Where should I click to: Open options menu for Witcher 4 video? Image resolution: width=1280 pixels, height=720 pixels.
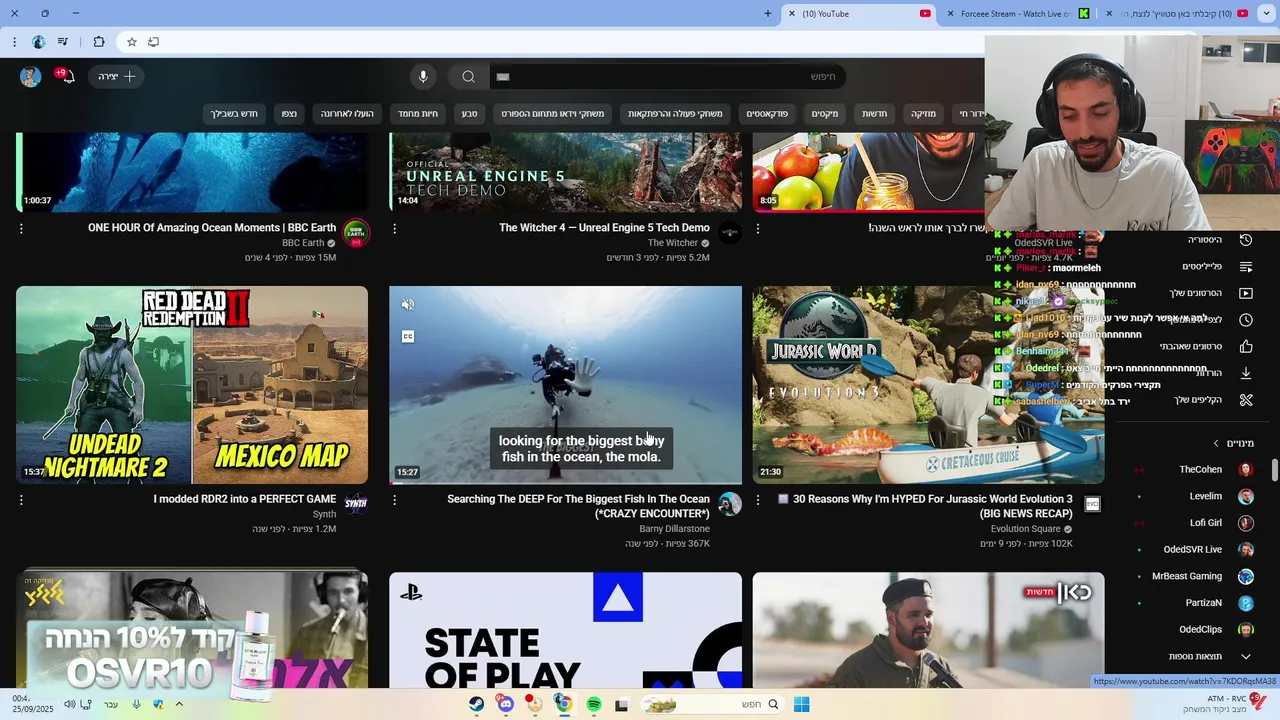click(x=394, y=229)
